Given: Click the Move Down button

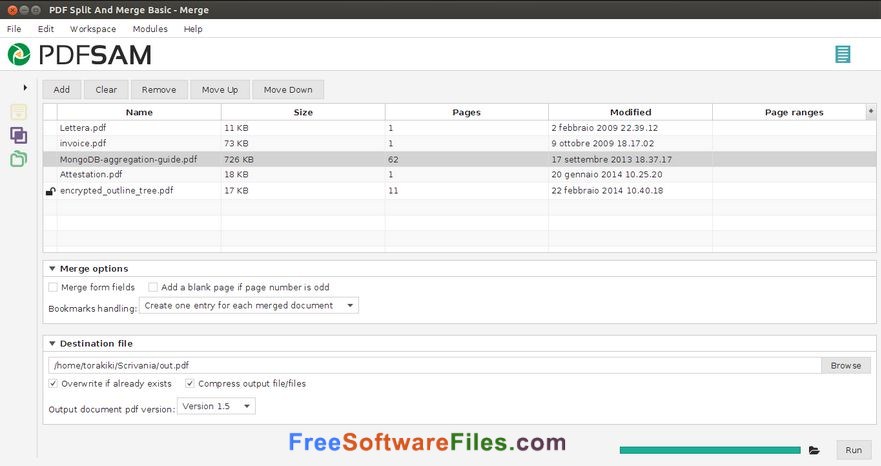Looking at the screenshot, I should coord(288,89).
